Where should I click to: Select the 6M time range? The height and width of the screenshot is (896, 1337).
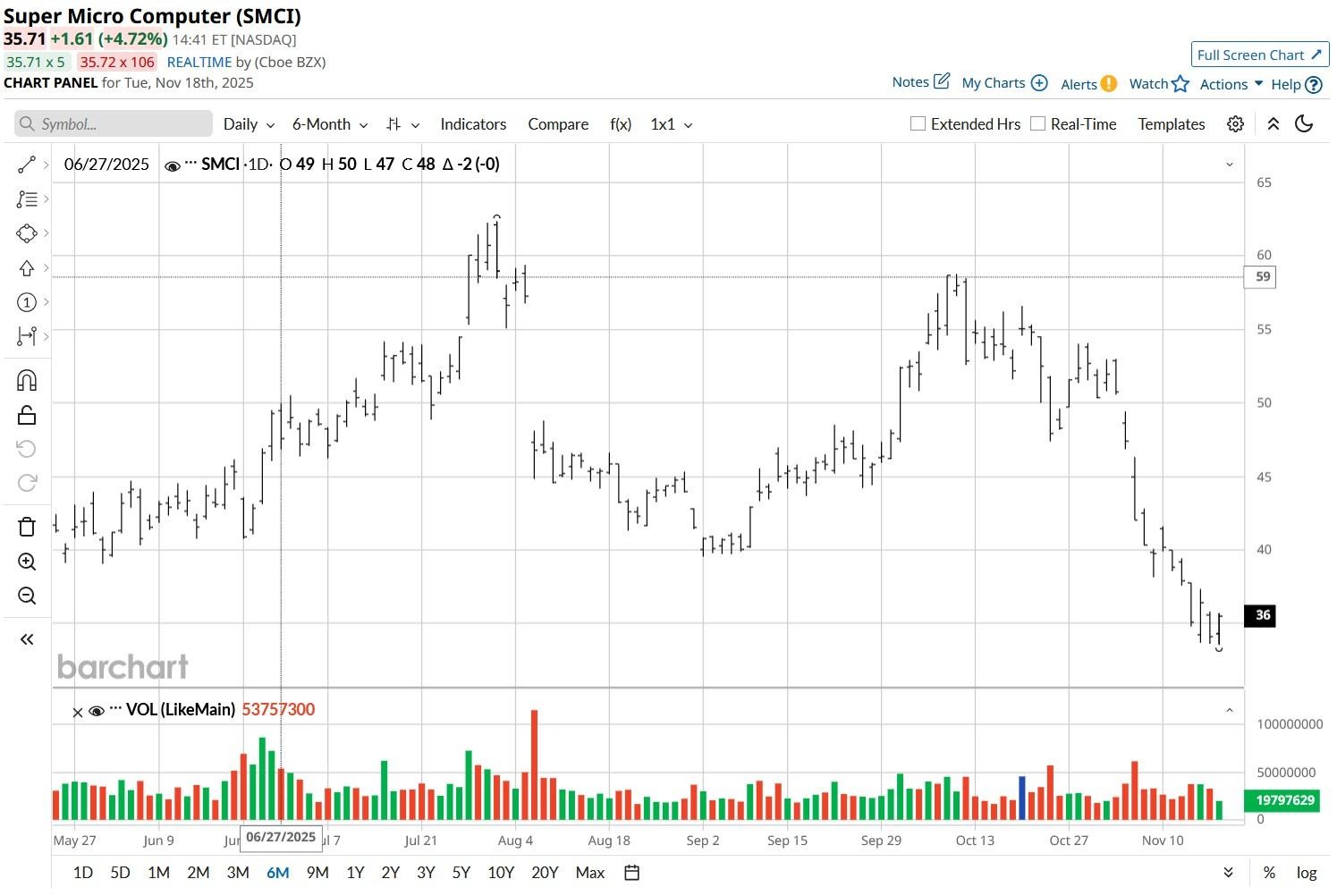click(x=277, y=873)
